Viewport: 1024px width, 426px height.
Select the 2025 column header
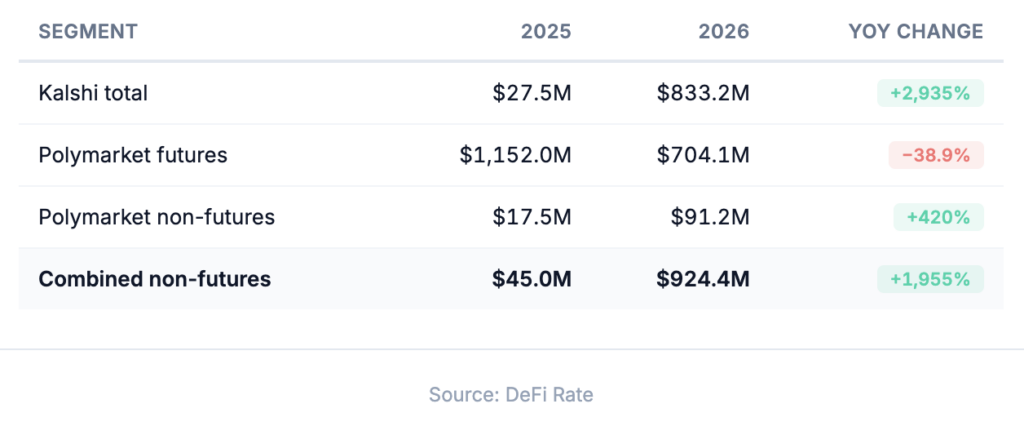click(546, 31)
